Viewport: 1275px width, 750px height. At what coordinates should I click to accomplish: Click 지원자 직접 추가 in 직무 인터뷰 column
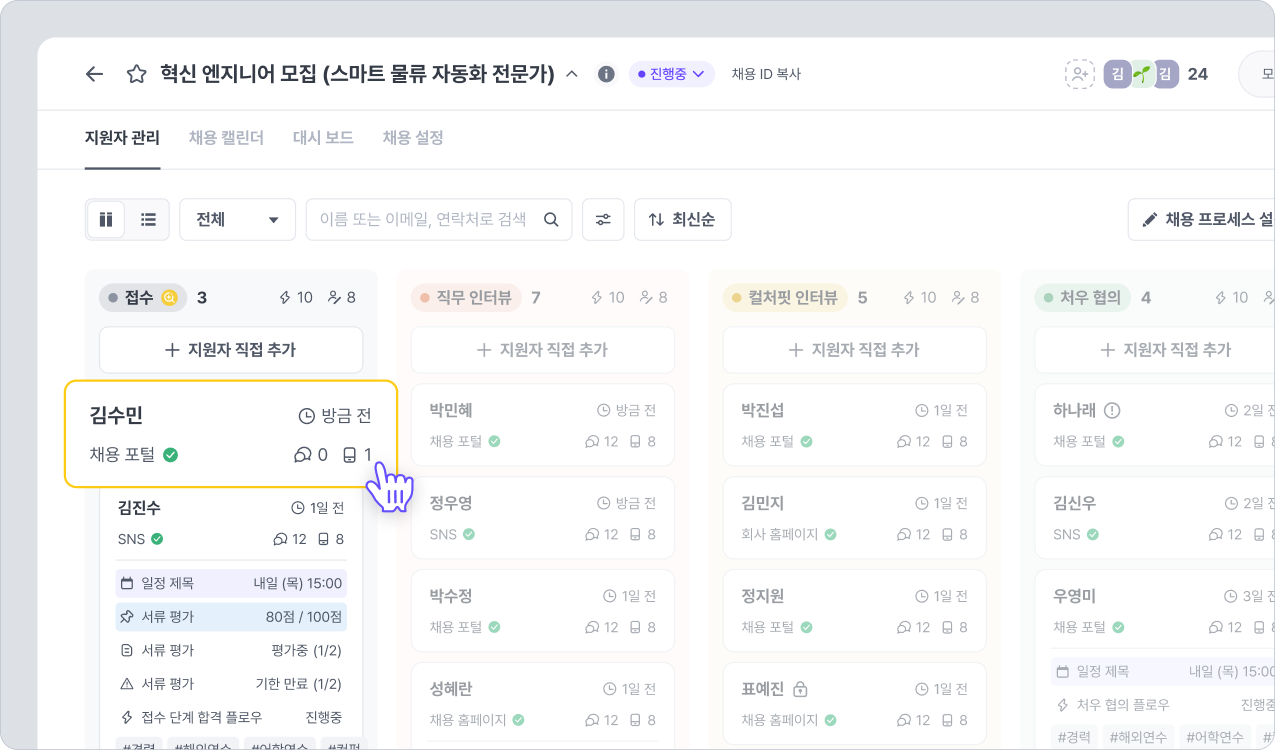(543, 350)
